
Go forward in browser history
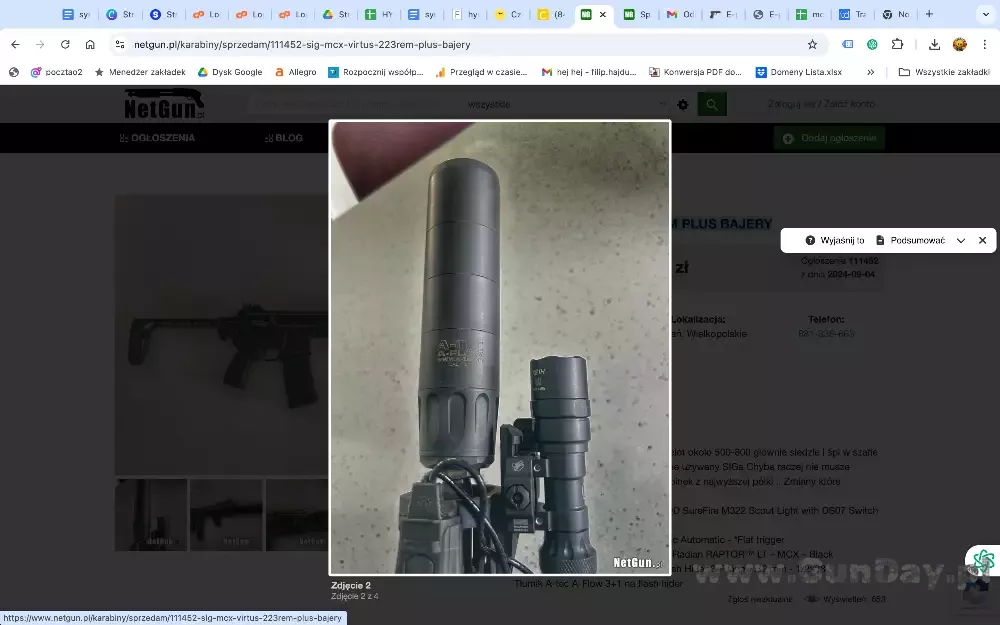tap(40, 45)
